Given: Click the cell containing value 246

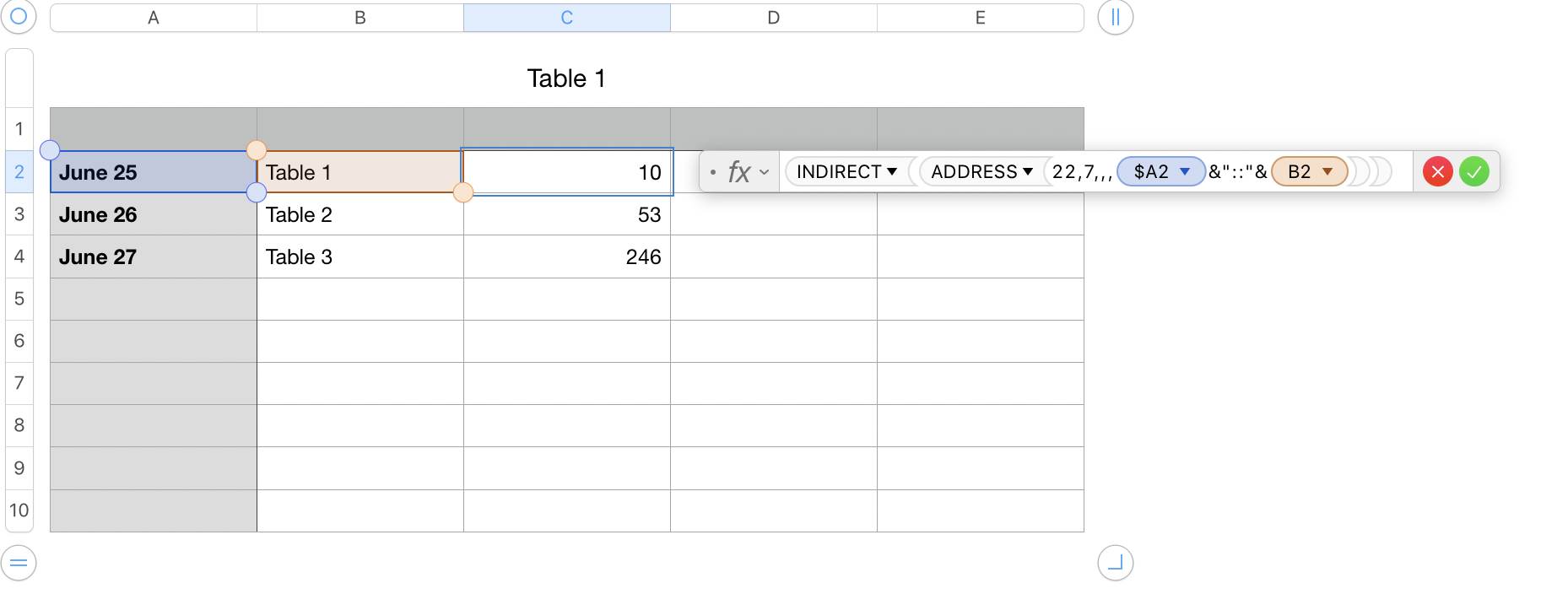Looking at the screenshot, I should click(x=567, y=256).
